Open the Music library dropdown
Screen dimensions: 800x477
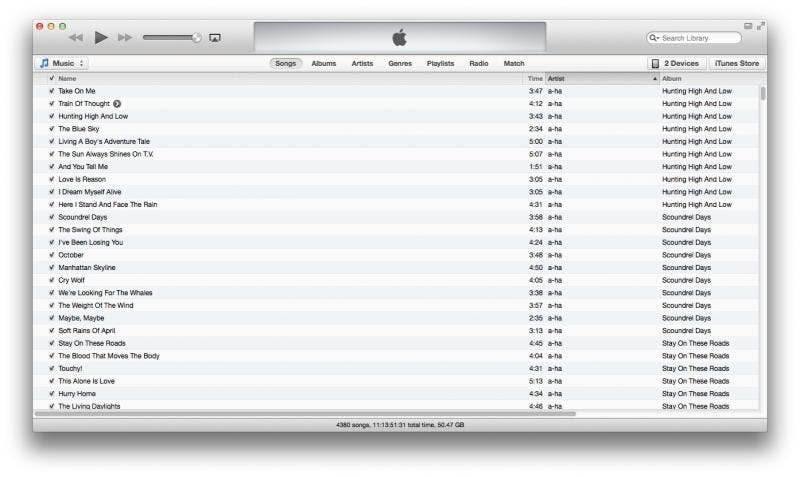61,63
